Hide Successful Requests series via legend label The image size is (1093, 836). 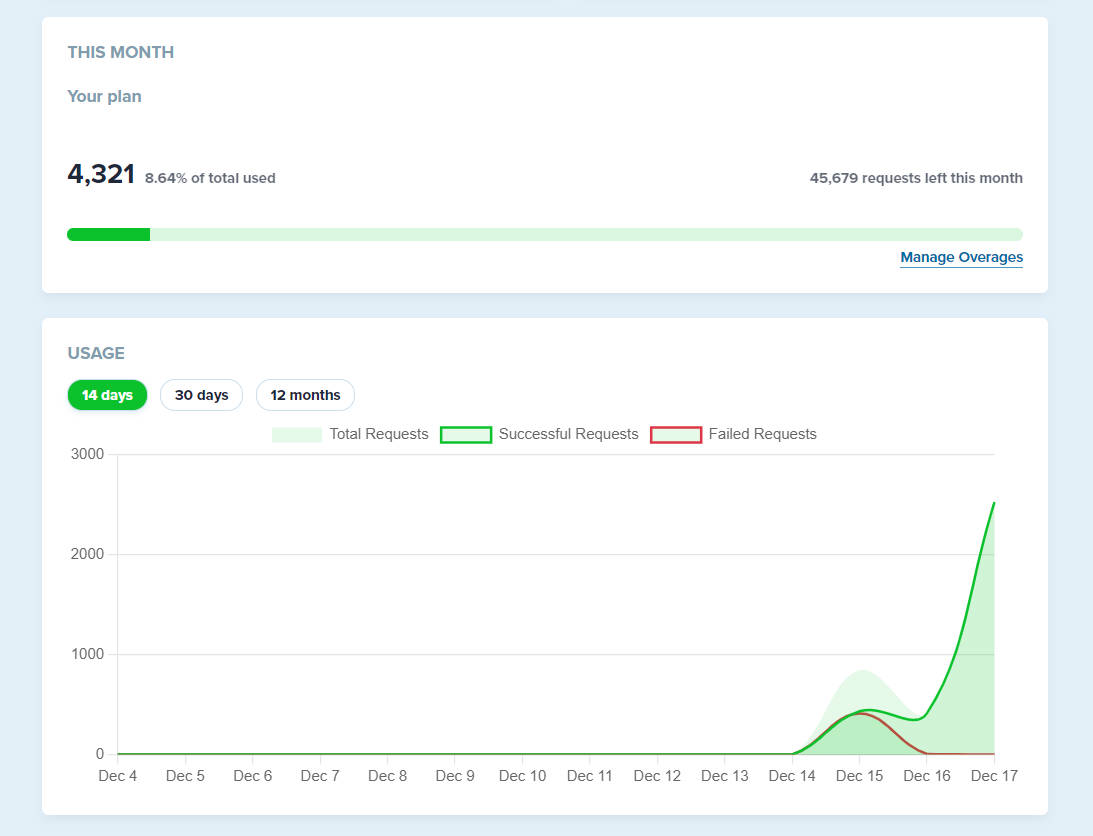click(x=568, y=434)
